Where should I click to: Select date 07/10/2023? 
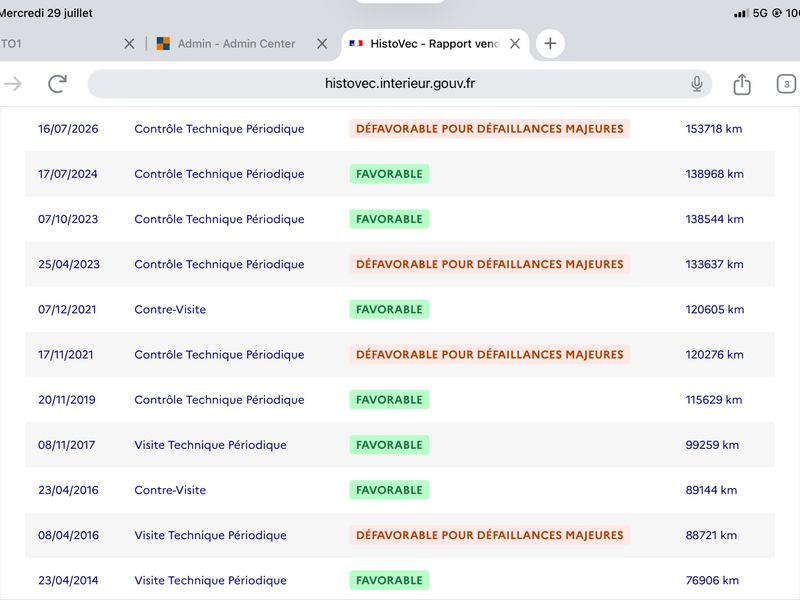(68, 219)
